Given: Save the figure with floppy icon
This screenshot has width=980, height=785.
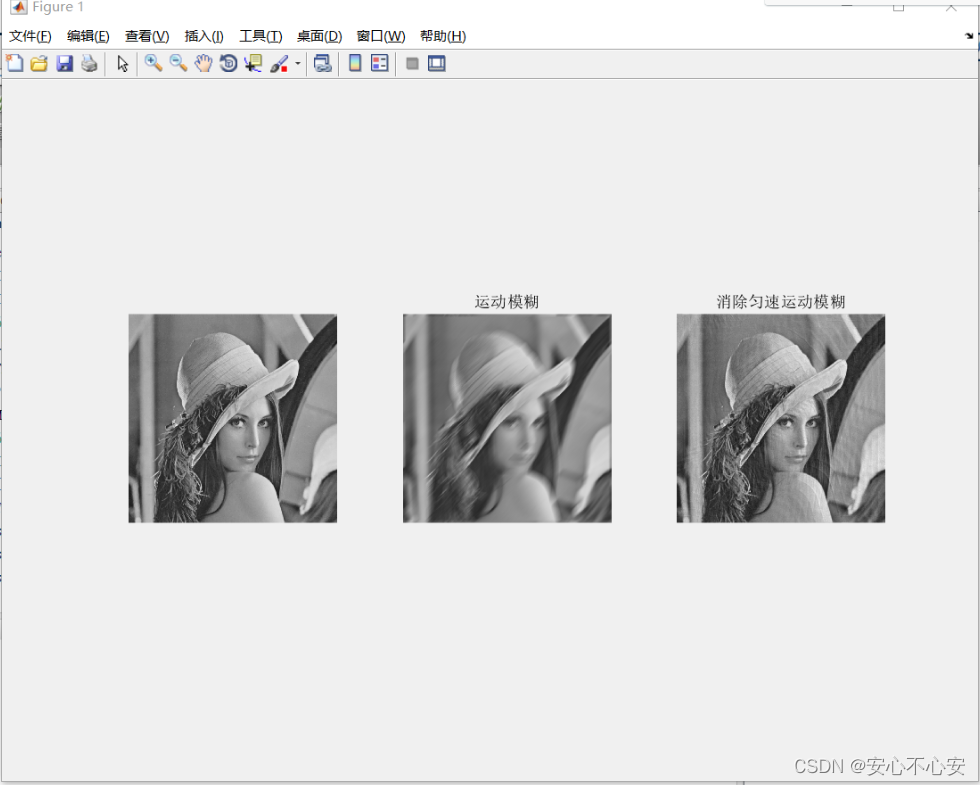Looking at the screenshot, I should (64, 63).
